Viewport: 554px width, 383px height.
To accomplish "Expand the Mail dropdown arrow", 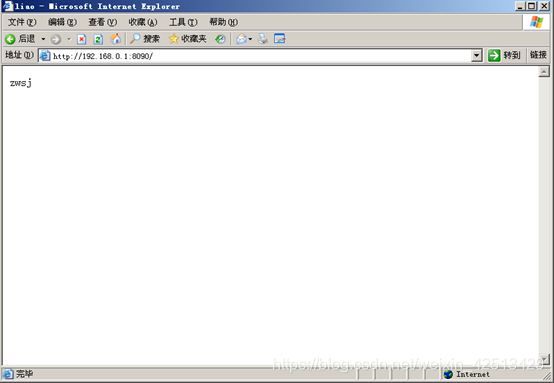I will [x=250, y=39].
